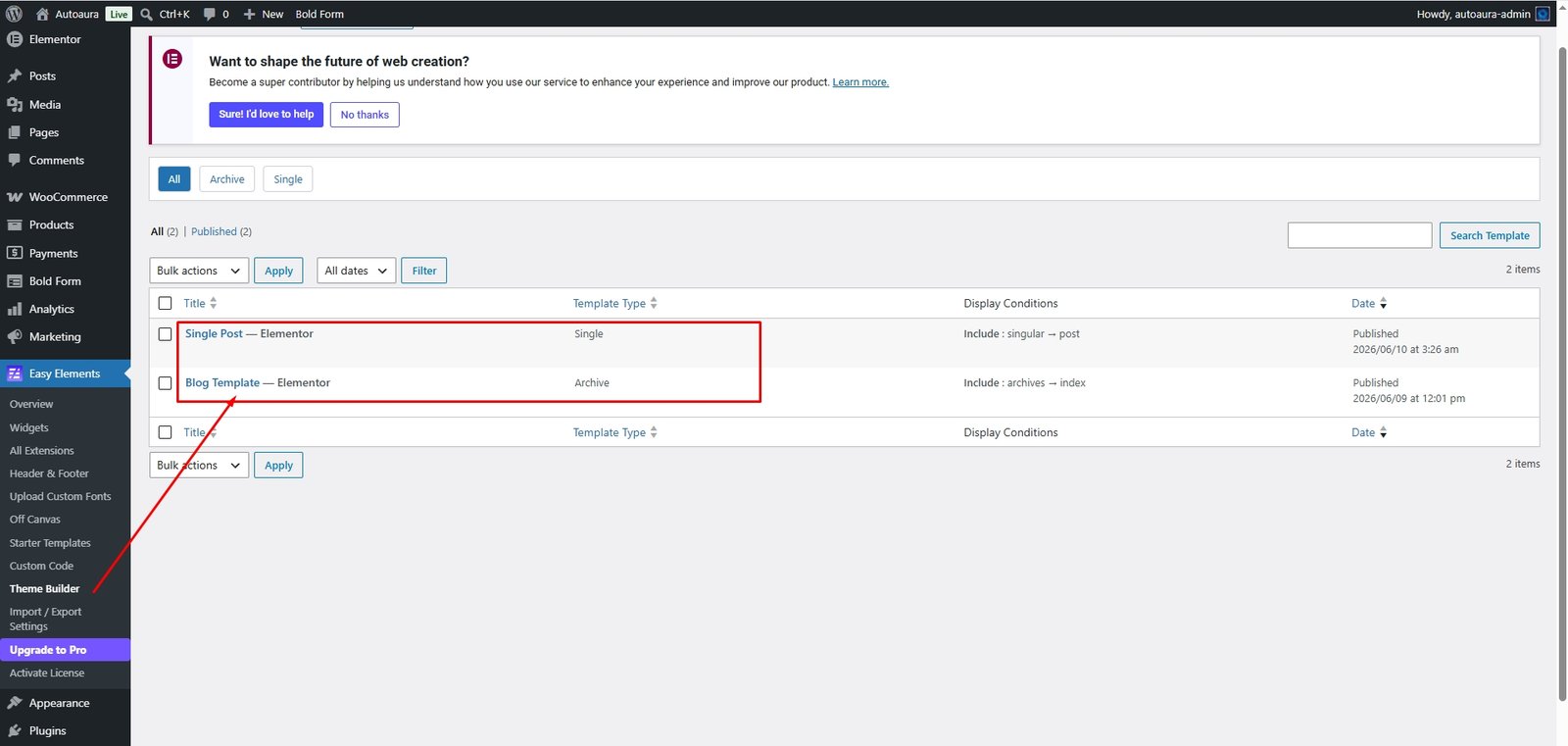Image resolution: width=1568 pixels, height=746 pixels.
Task: Click the Autoaura home icon
Action: coord(42,14)
